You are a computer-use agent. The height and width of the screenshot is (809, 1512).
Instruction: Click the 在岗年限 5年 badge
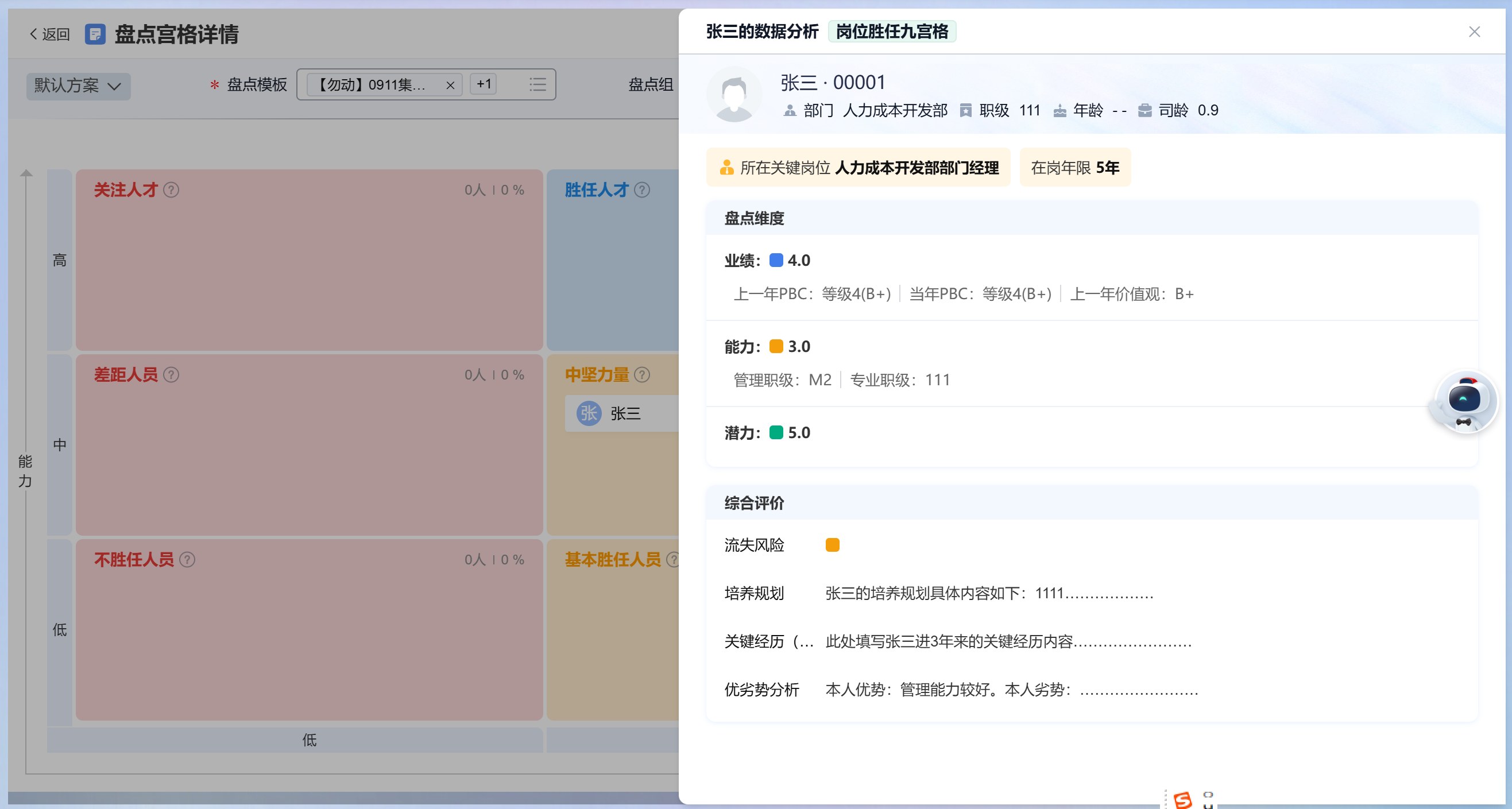click(x=1075, y=167)
